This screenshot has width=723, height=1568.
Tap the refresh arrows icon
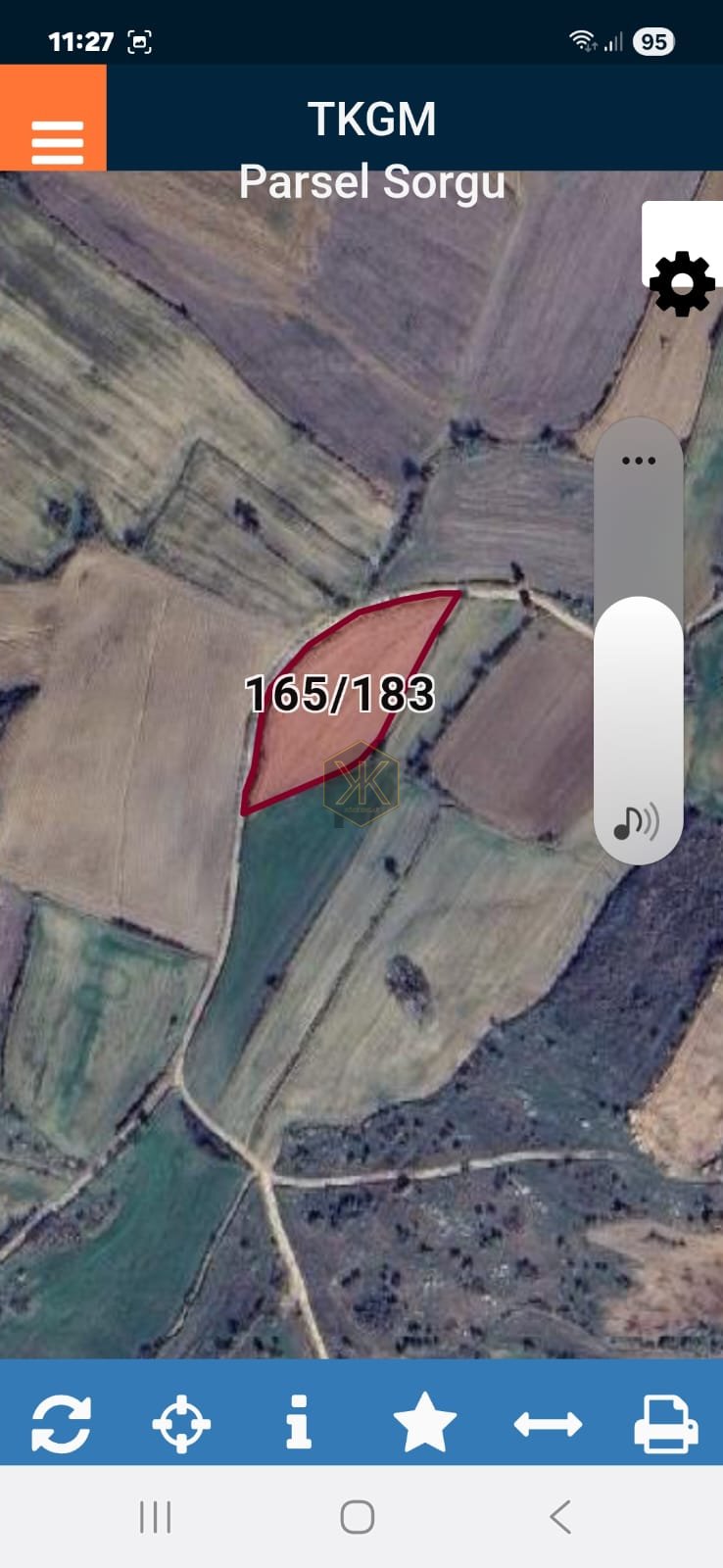click(x=61, y=1423)
